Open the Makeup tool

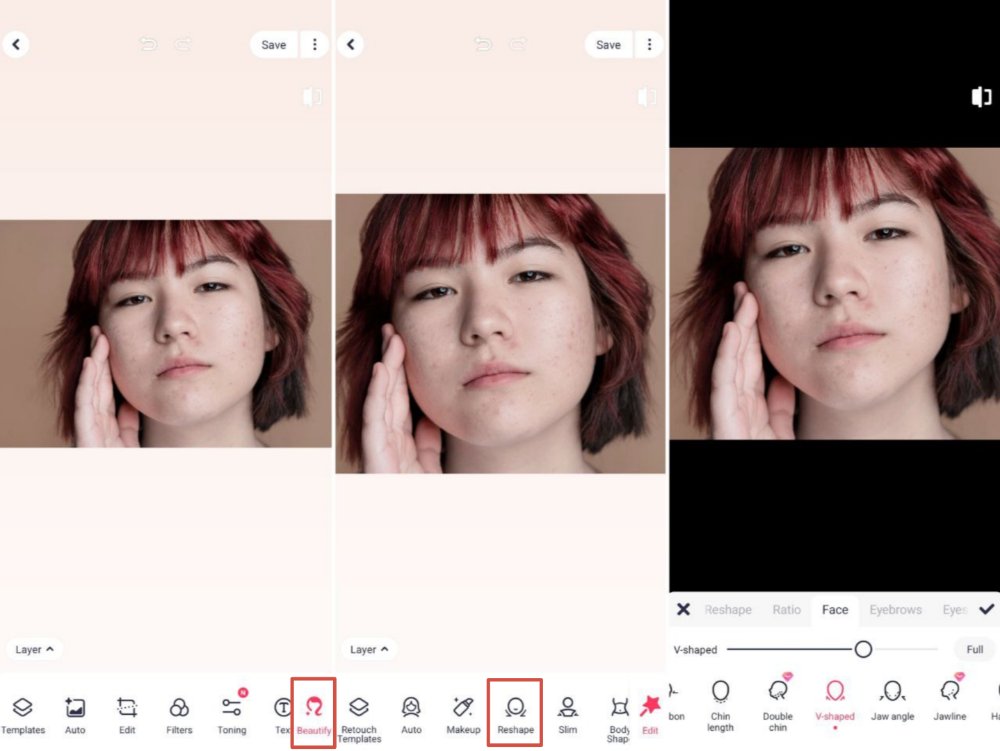coord(463,713)
